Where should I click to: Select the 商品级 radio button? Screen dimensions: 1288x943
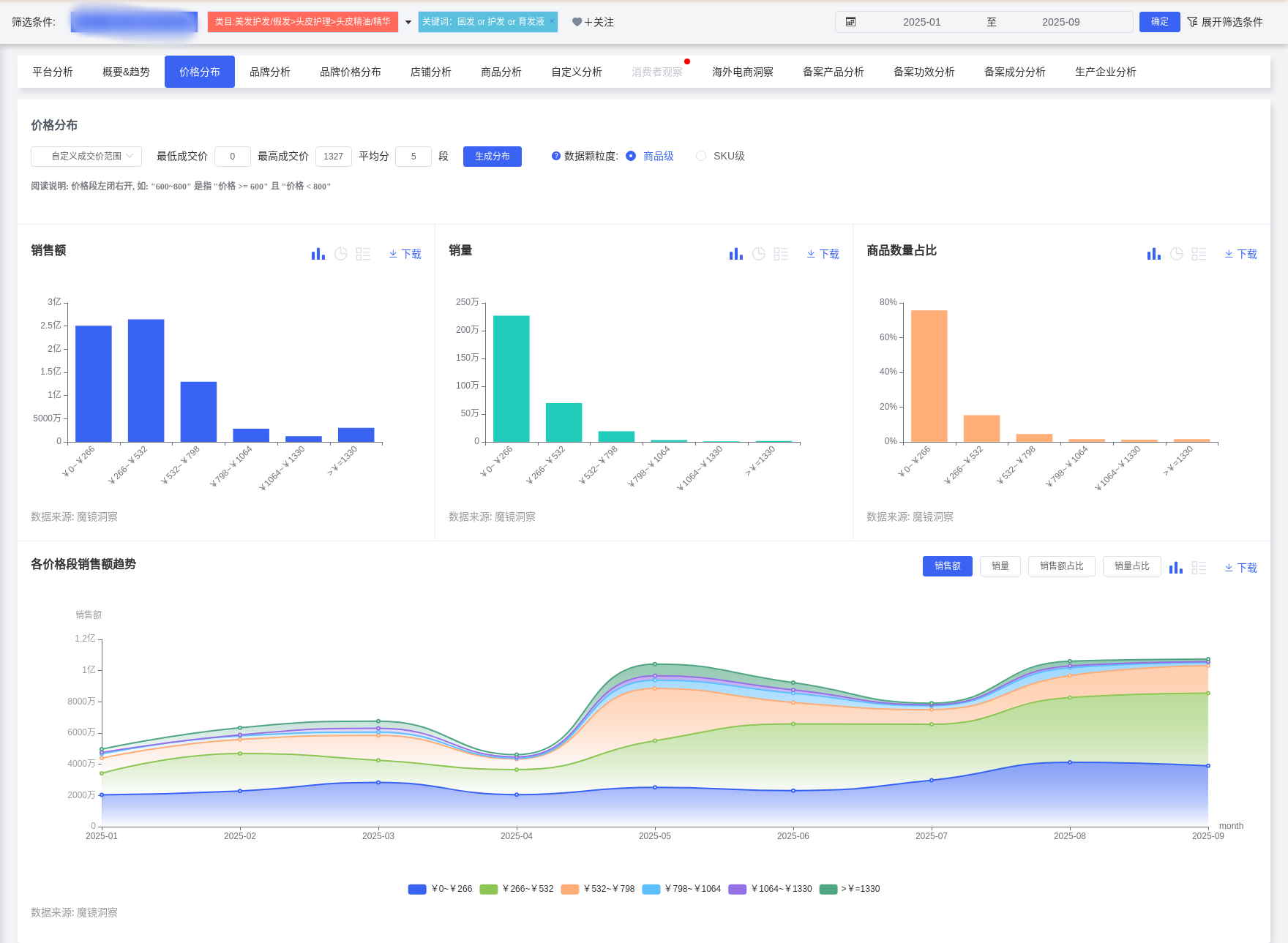tap(631, 156)
